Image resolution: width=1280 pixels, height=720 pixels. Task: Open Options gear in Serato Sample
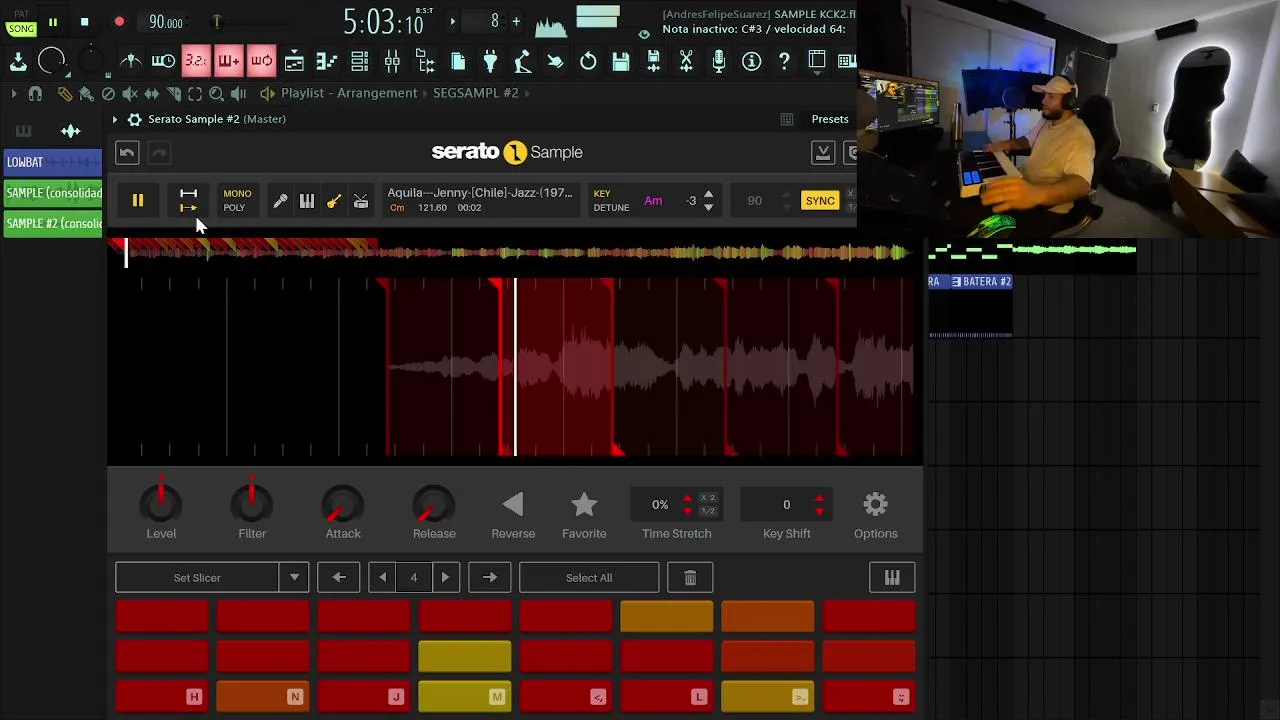coord(876,504)
